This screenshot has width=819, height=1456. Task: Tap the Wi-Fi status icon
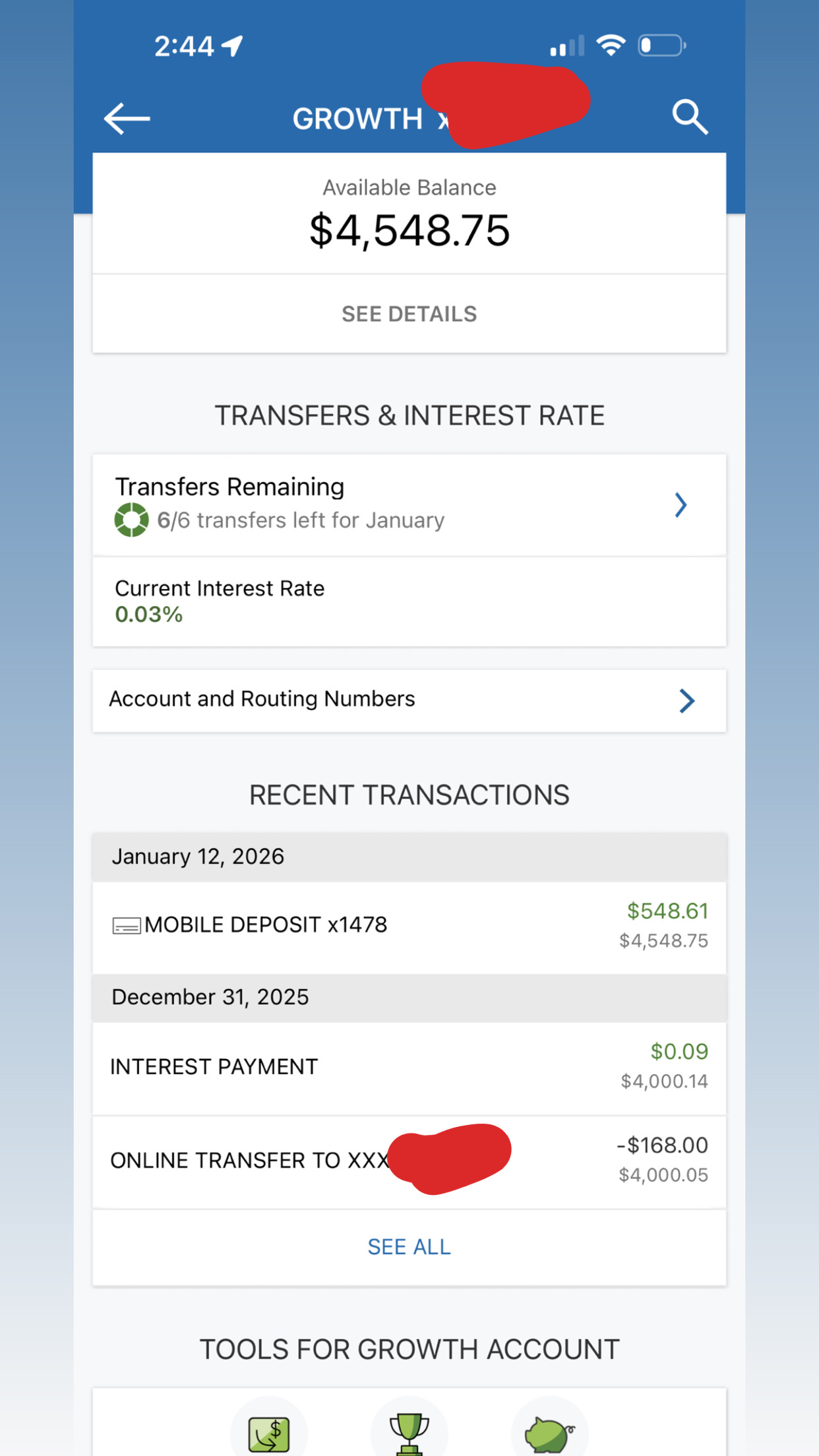tap(611, 45)
